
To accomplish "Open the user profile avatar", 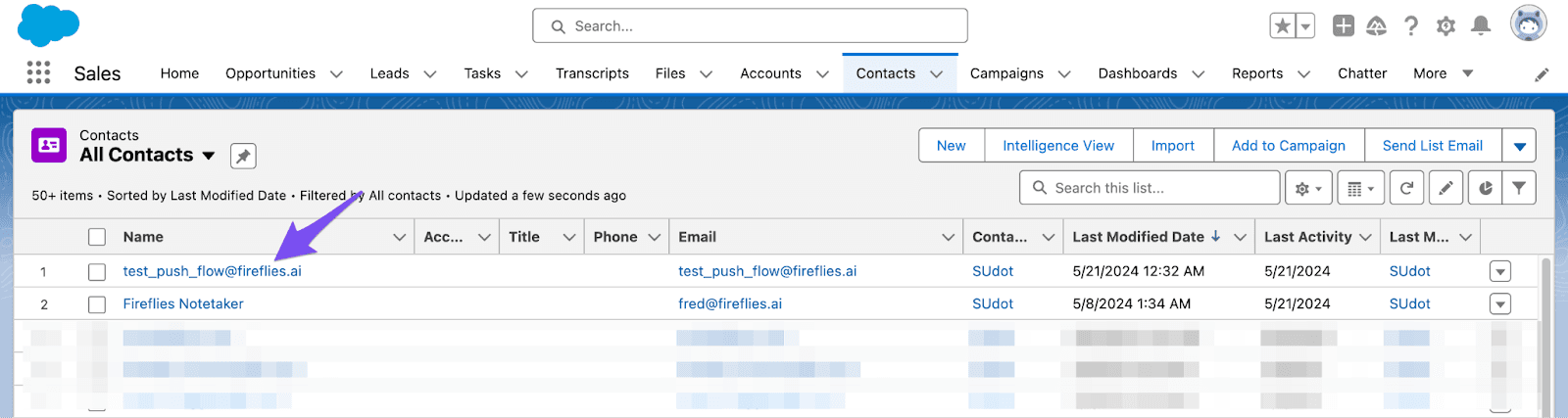I will click(1528, 24).
